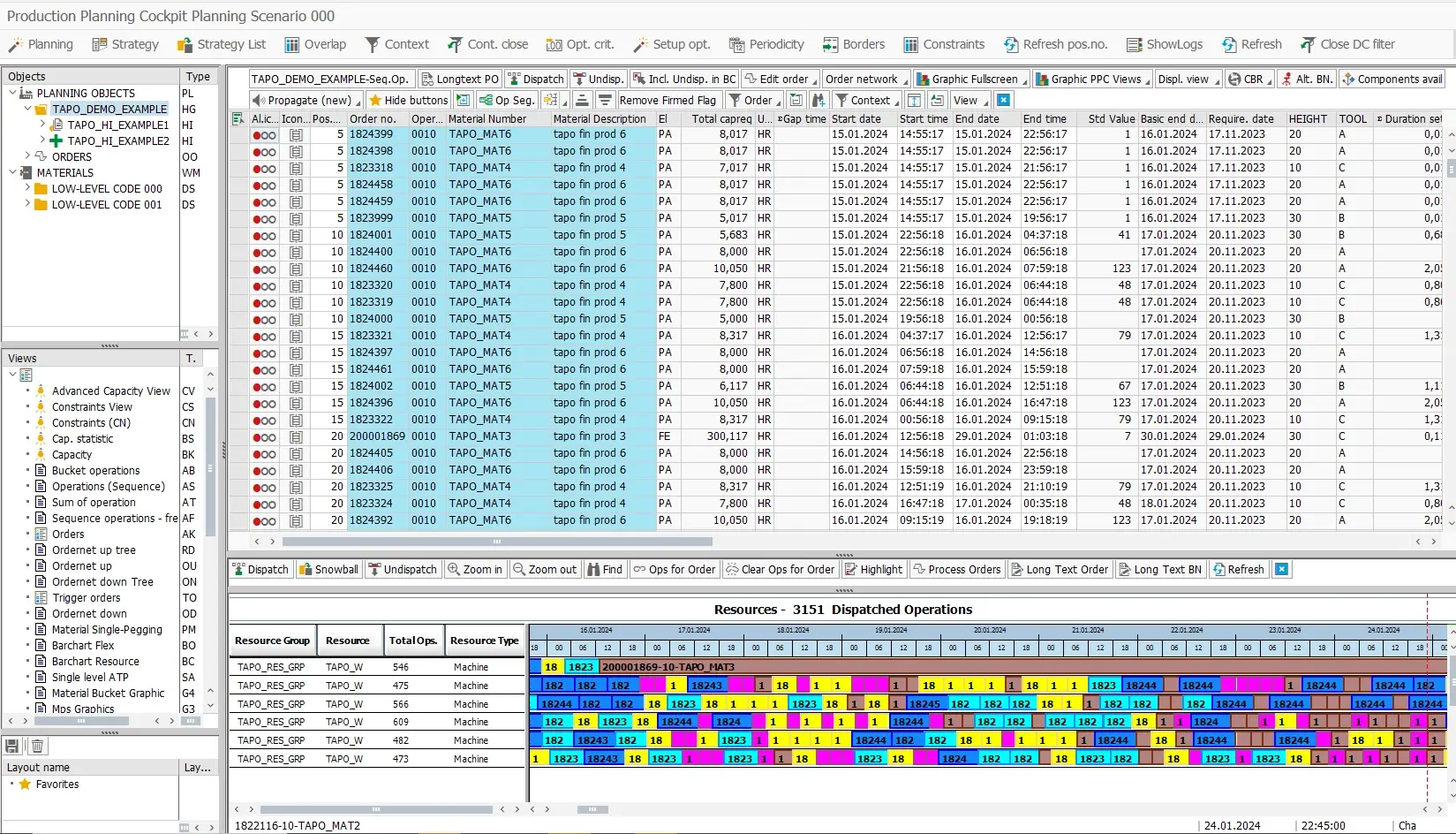Click the Components avail button
The width and height of the screenshot is (1456, 834).
1392,79
